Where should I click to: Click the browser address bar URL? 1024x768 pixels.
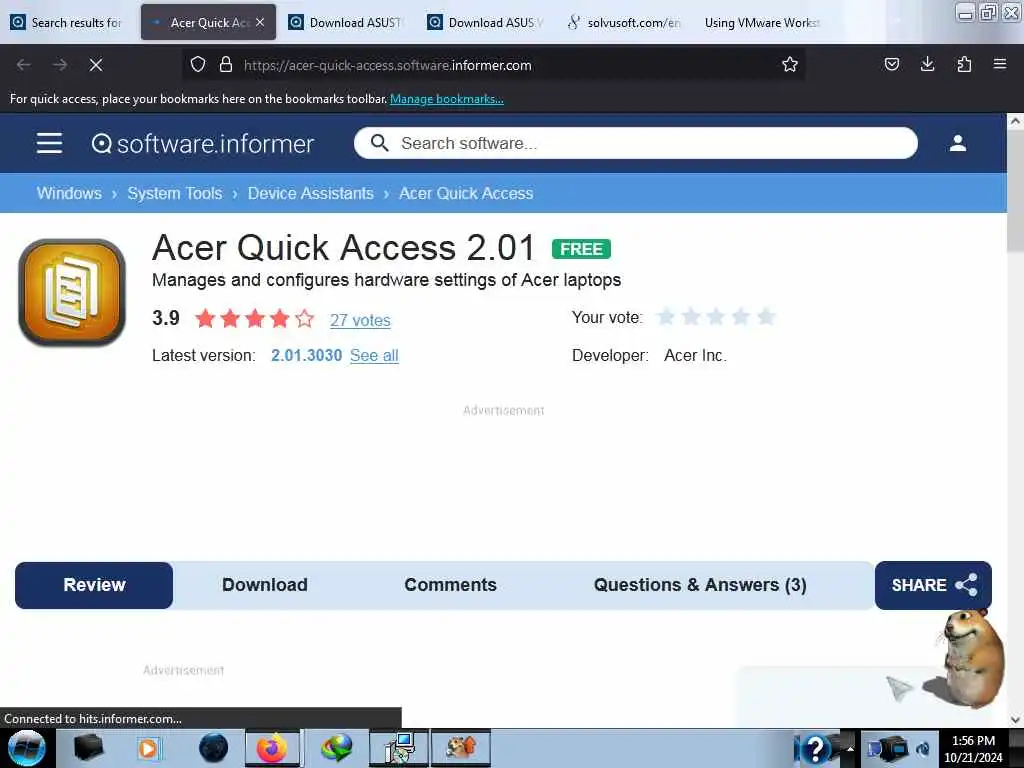387,65
